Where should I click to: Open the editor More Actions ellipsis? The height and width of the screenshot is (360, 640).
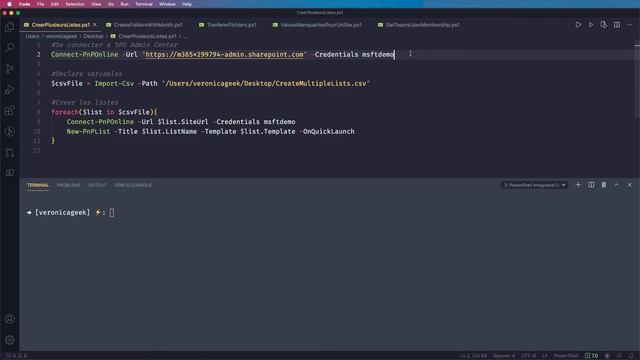pyautogui.click(x=630, y=25)
